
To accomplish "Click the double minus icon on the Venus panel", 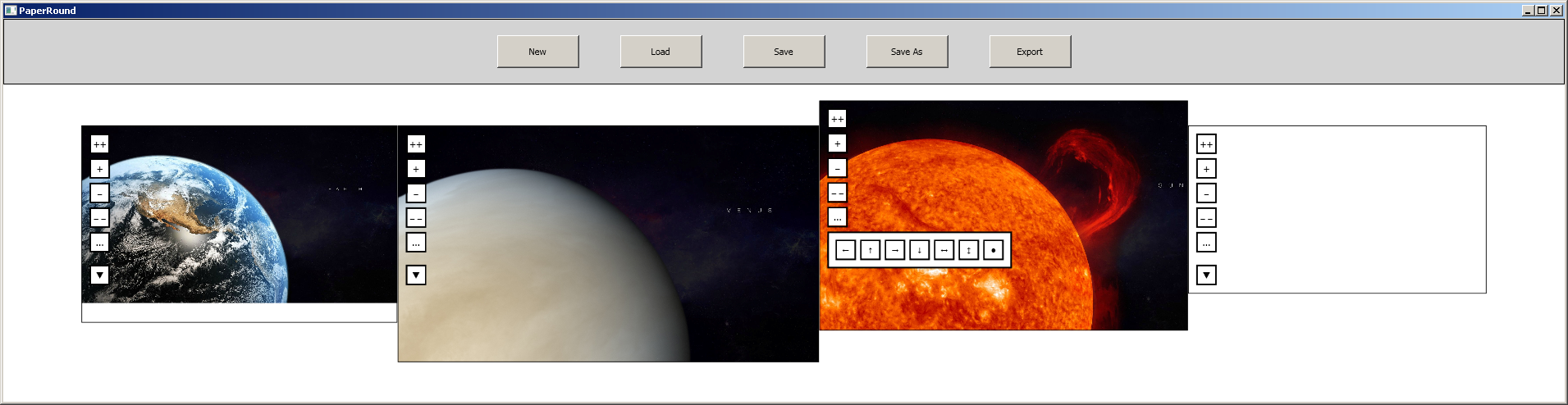I will [x=416, y=218].
